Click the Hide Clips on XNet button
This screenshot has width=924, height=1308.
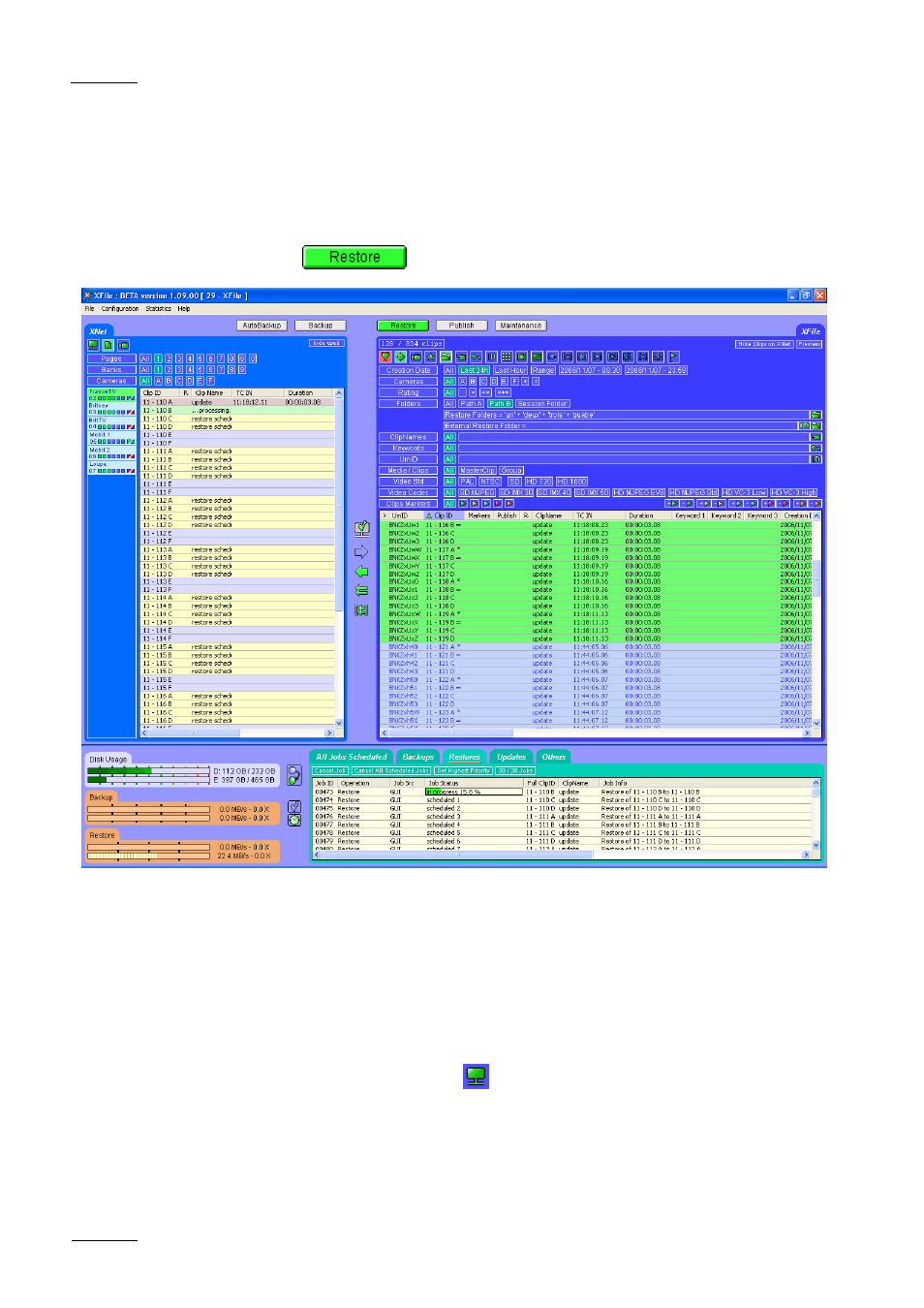coord(764,344)
